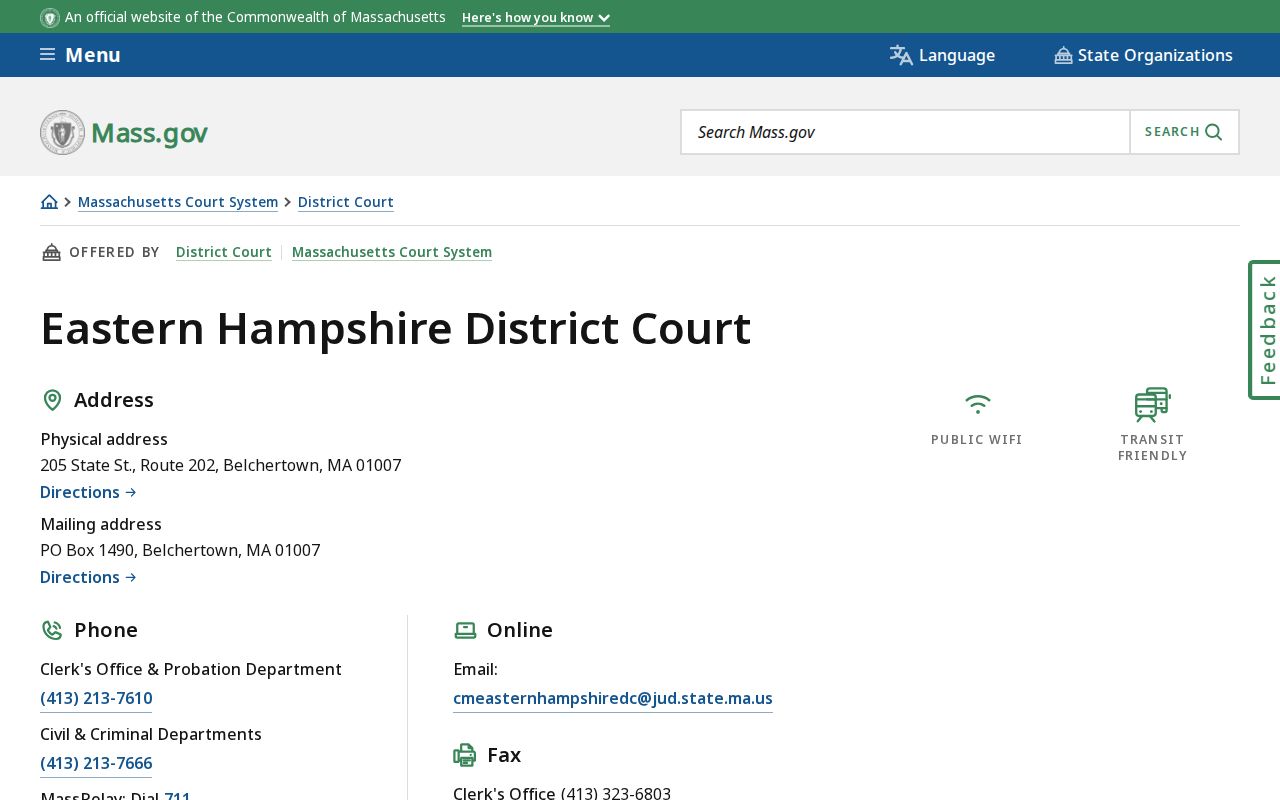Click the Public WiFi icon
The image size is (1280, 800).
click(977, 404)
